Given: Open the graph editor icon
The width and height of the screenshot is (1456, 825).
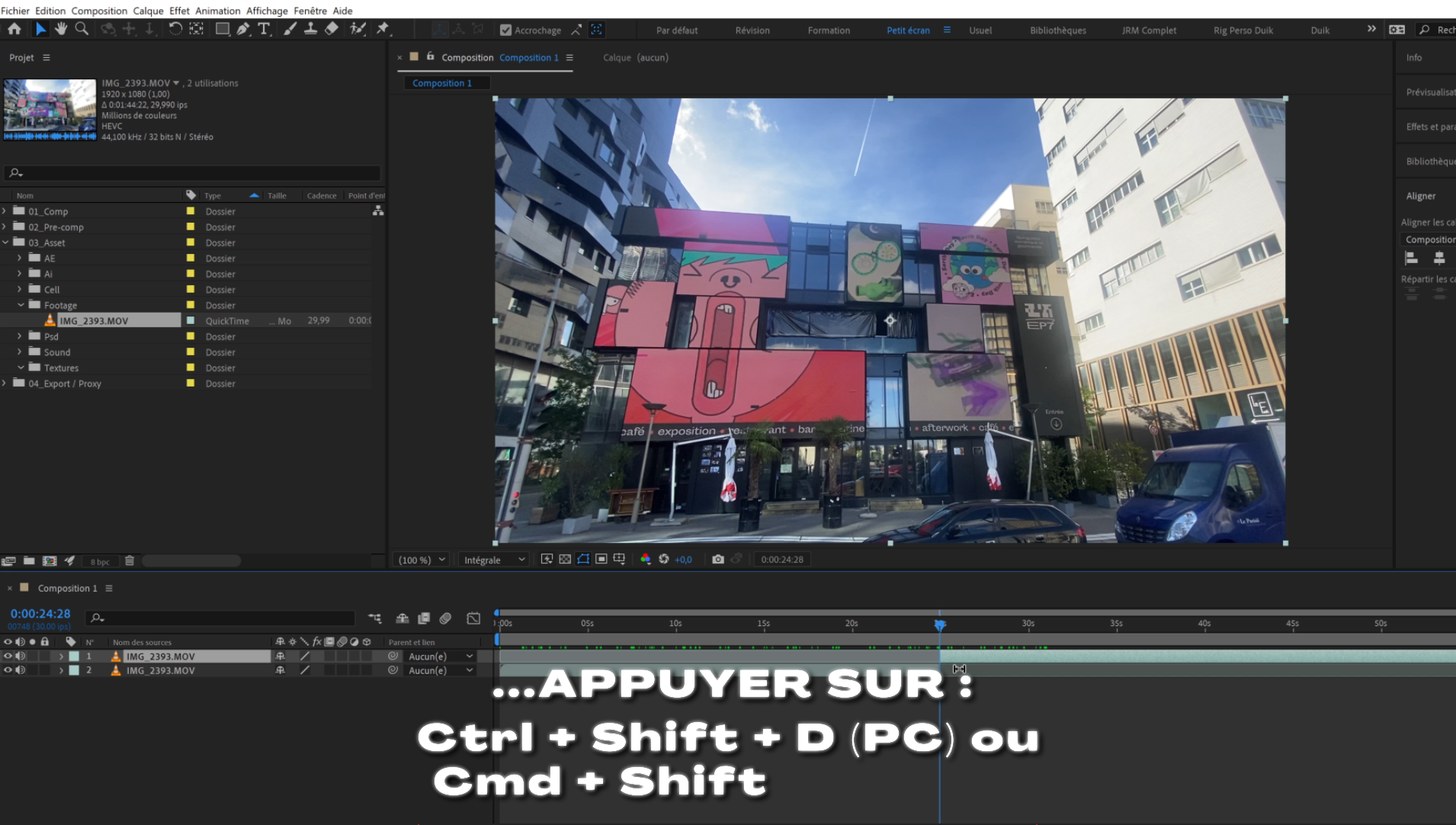Looking at the screenshot, I should point(473,618).
